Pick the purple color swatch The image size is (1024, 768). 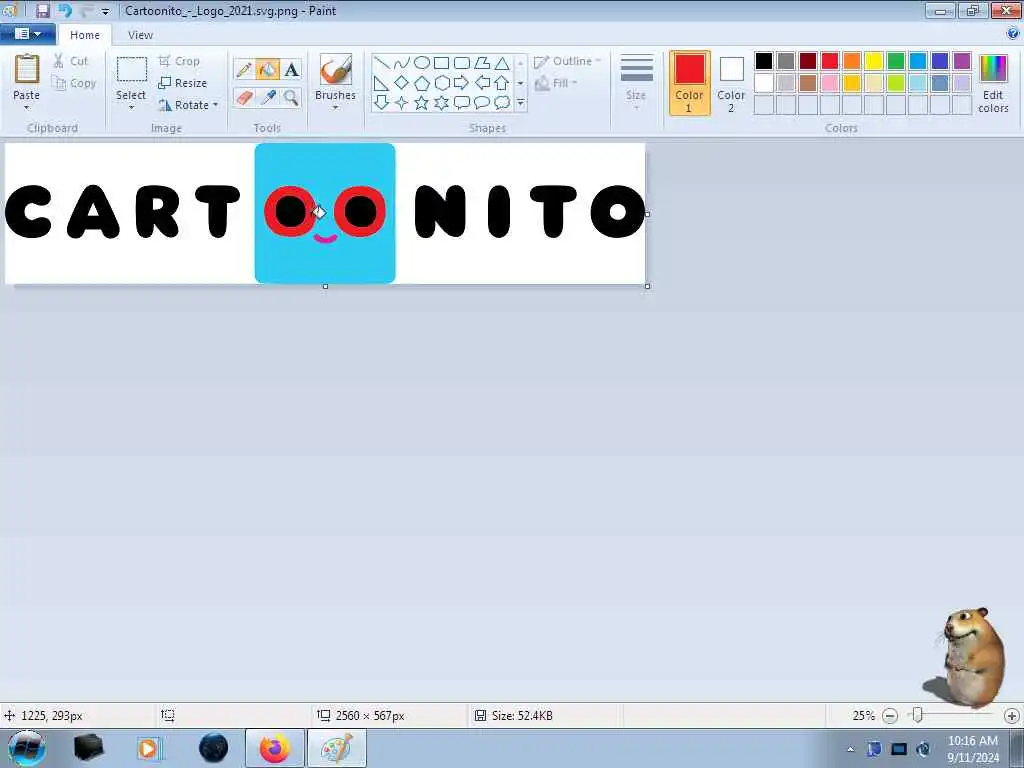point(962,61)
